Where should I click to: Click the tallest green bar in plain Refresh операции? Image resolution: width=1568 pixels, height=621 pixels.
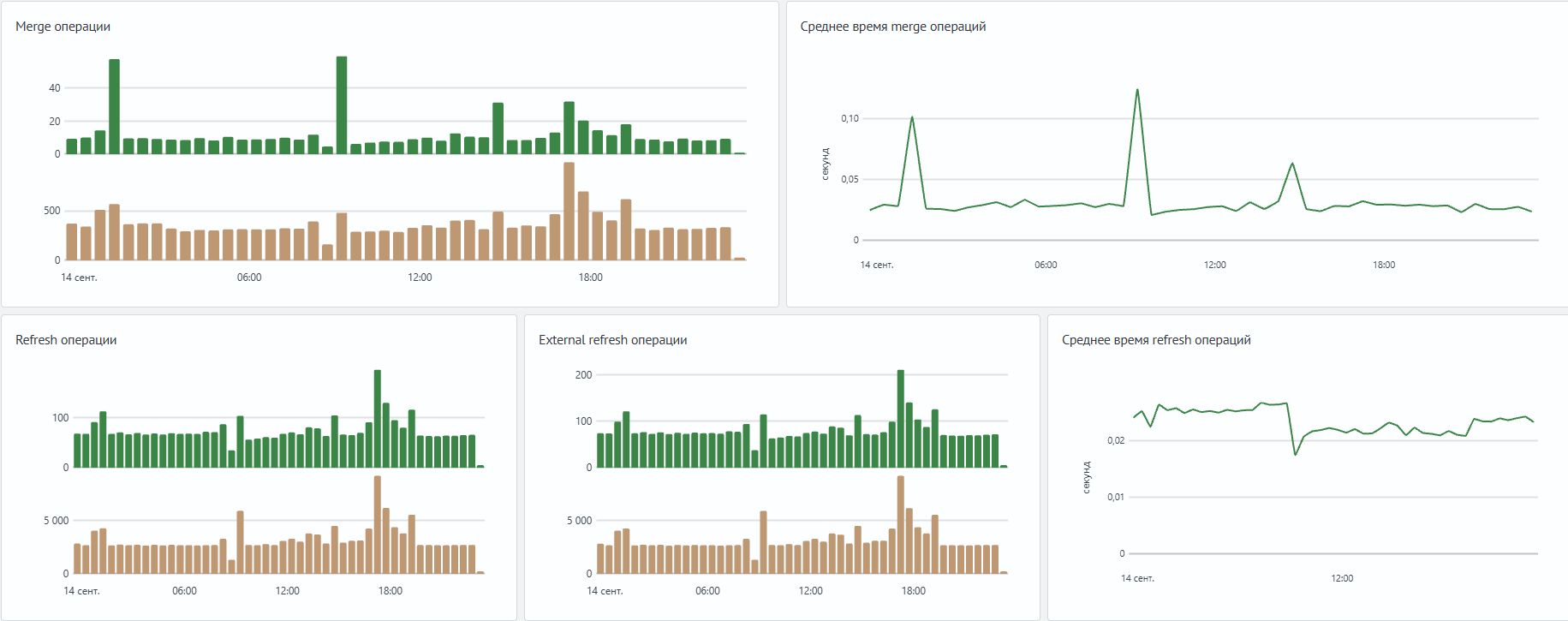coord(378,419)
